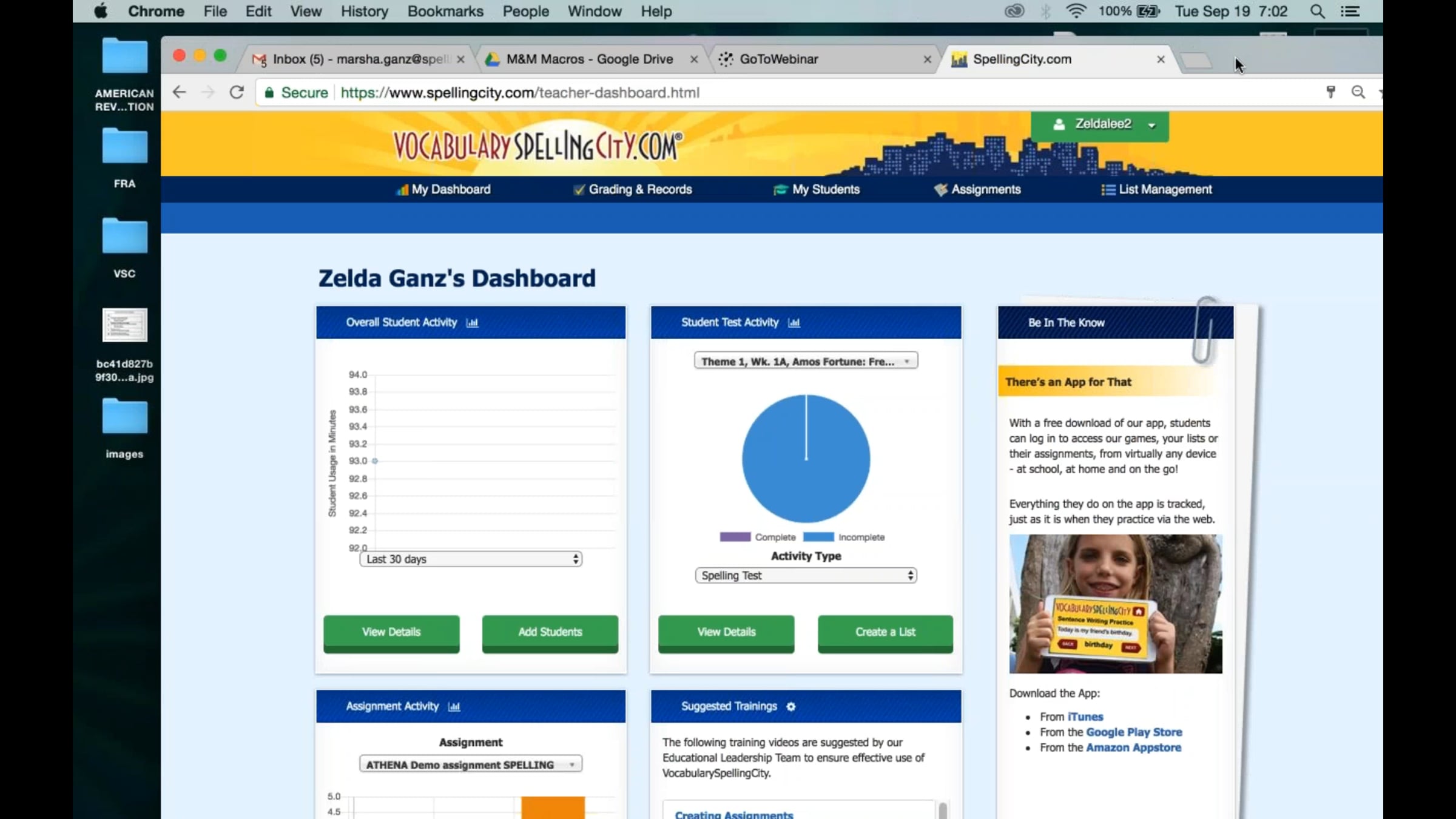The width and height of the screenshot is (1456, 819).
Task: Click the Suggested Trainings gear icon
Action: pyautogui.click(x=791, y=707)
